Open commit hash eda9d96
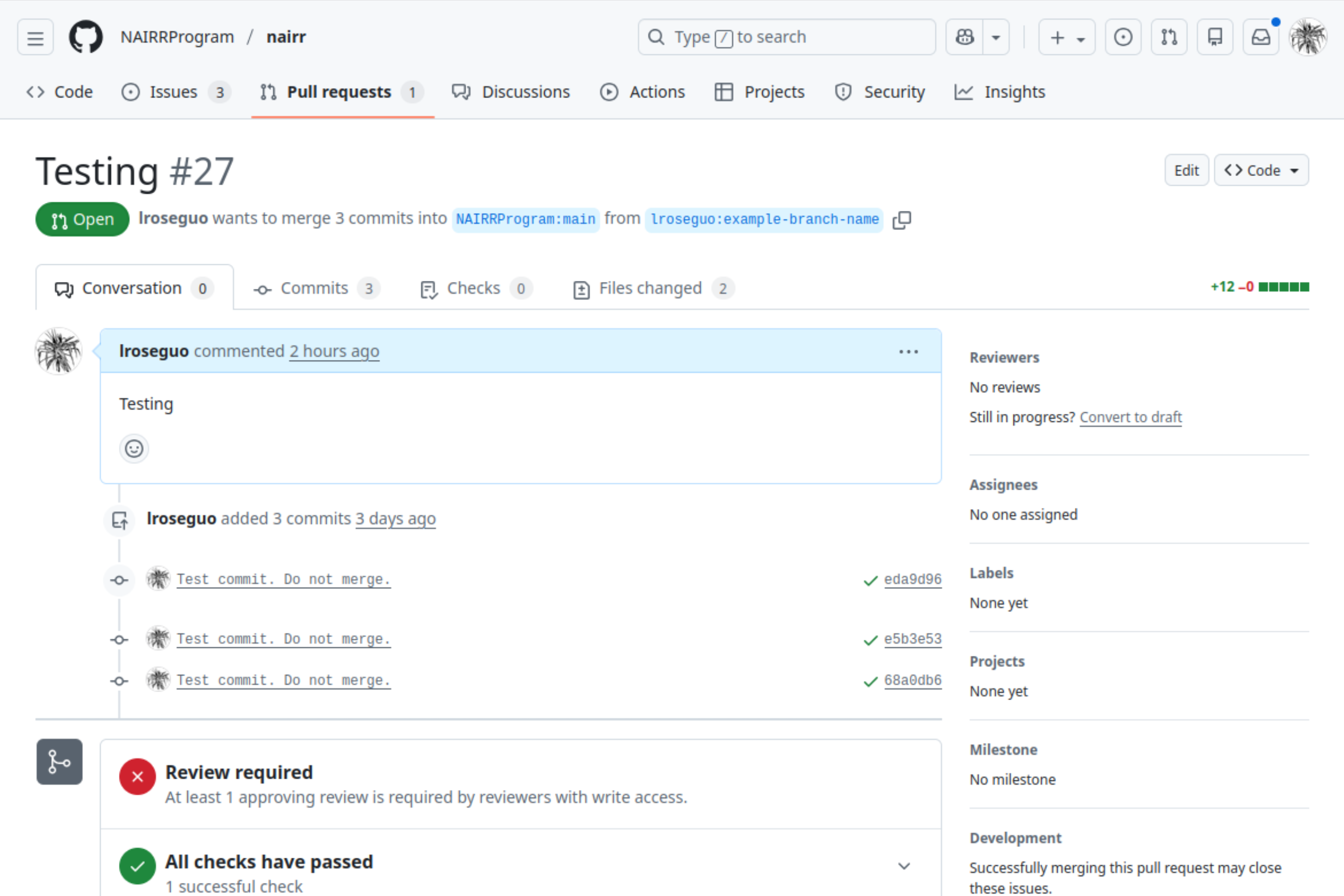This screenshot has height=896, width=1344. (912, 580)
